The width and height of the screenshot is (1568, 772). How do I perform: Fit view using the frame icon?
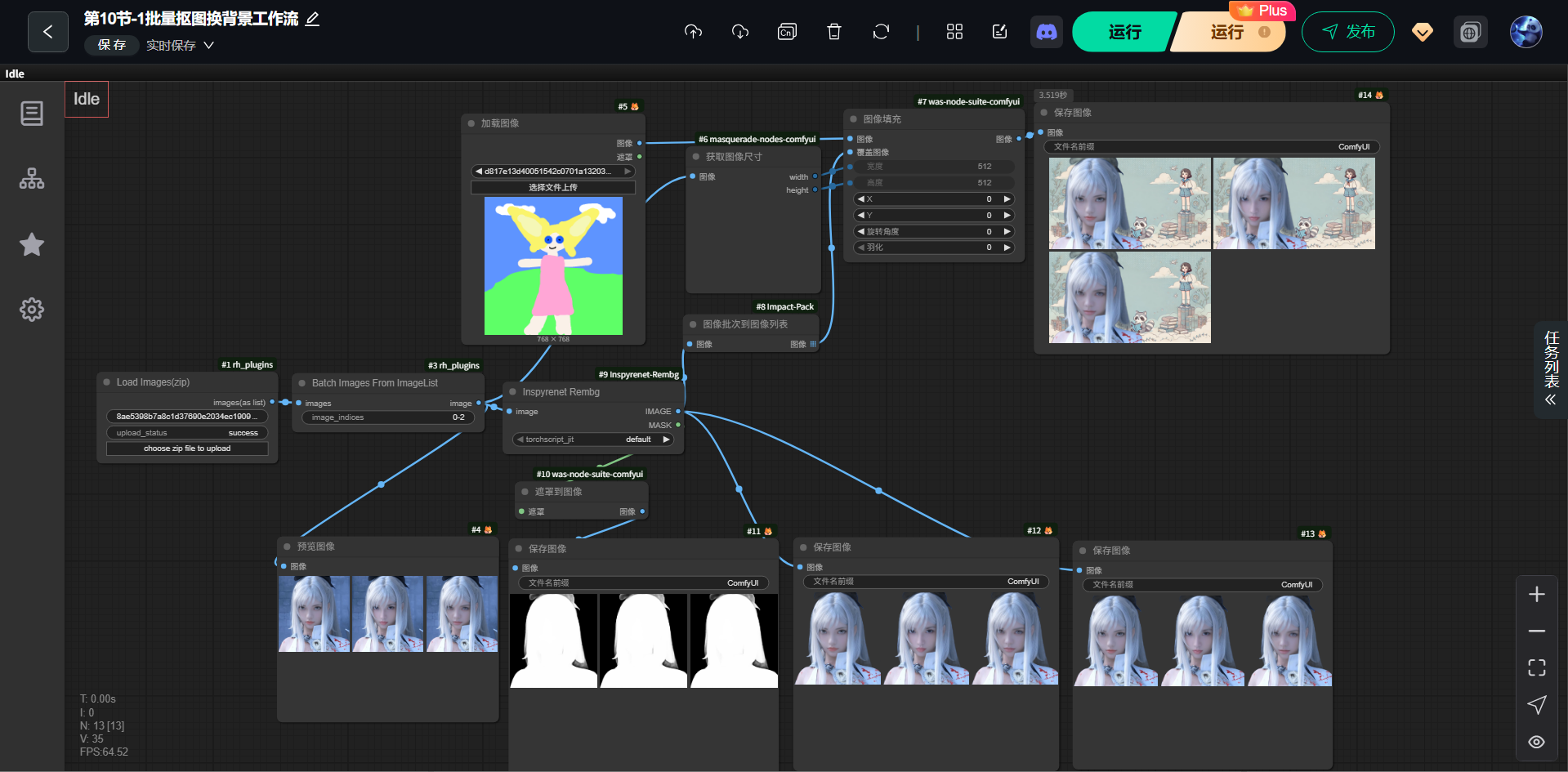click(x=1537, y=668)
